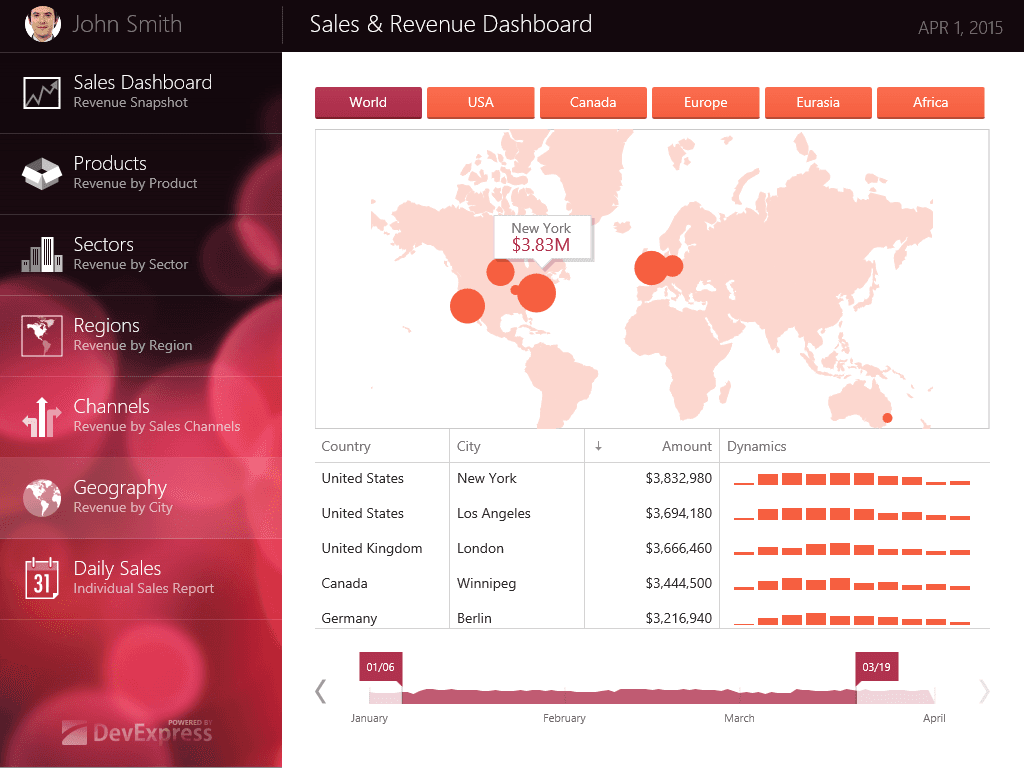Open the Daily Sales calendar icon
This screenshot has width=1024, height=768.
[x=42, y=578]
